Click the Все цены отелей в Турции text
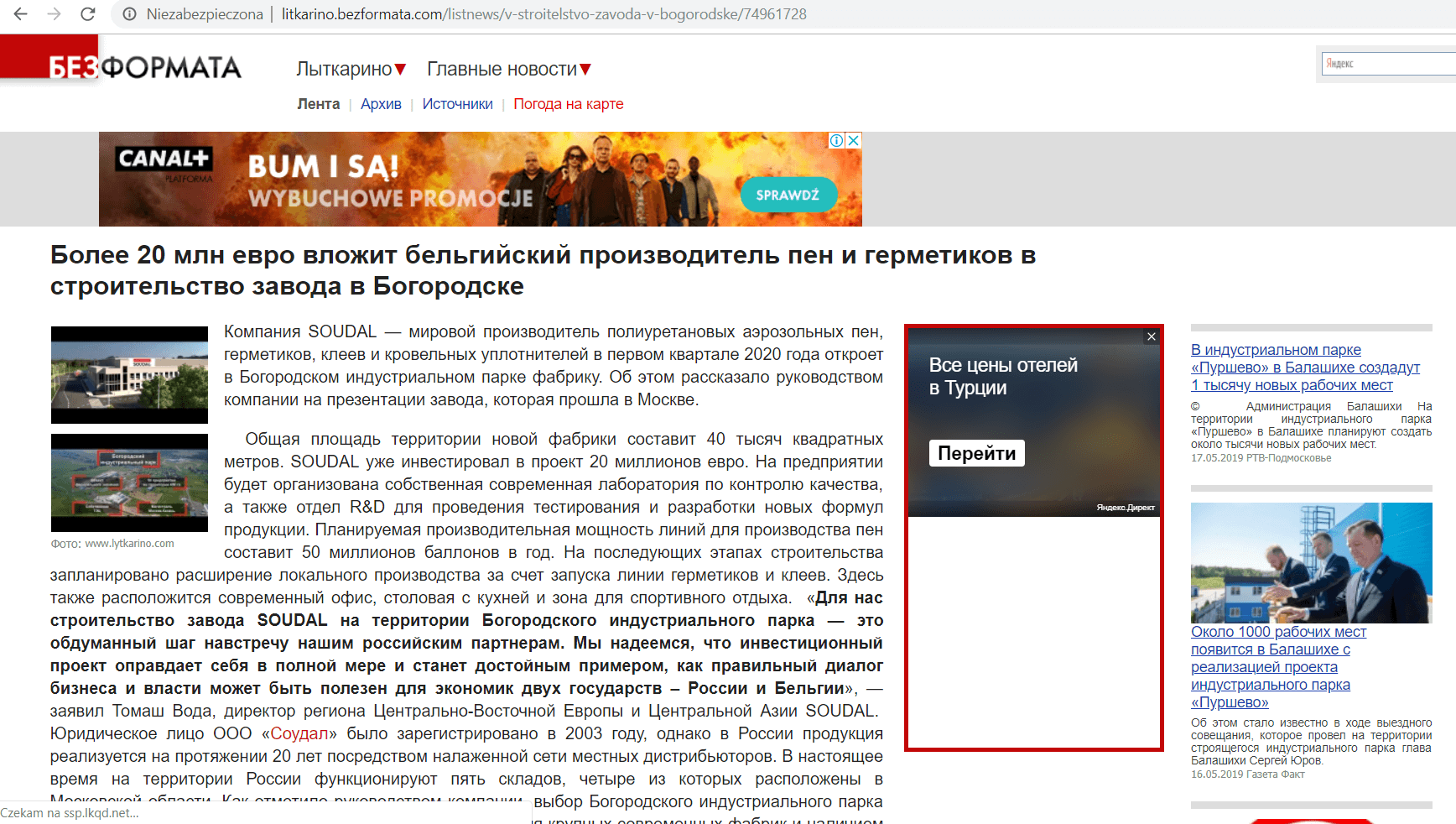 point(1003,377)
